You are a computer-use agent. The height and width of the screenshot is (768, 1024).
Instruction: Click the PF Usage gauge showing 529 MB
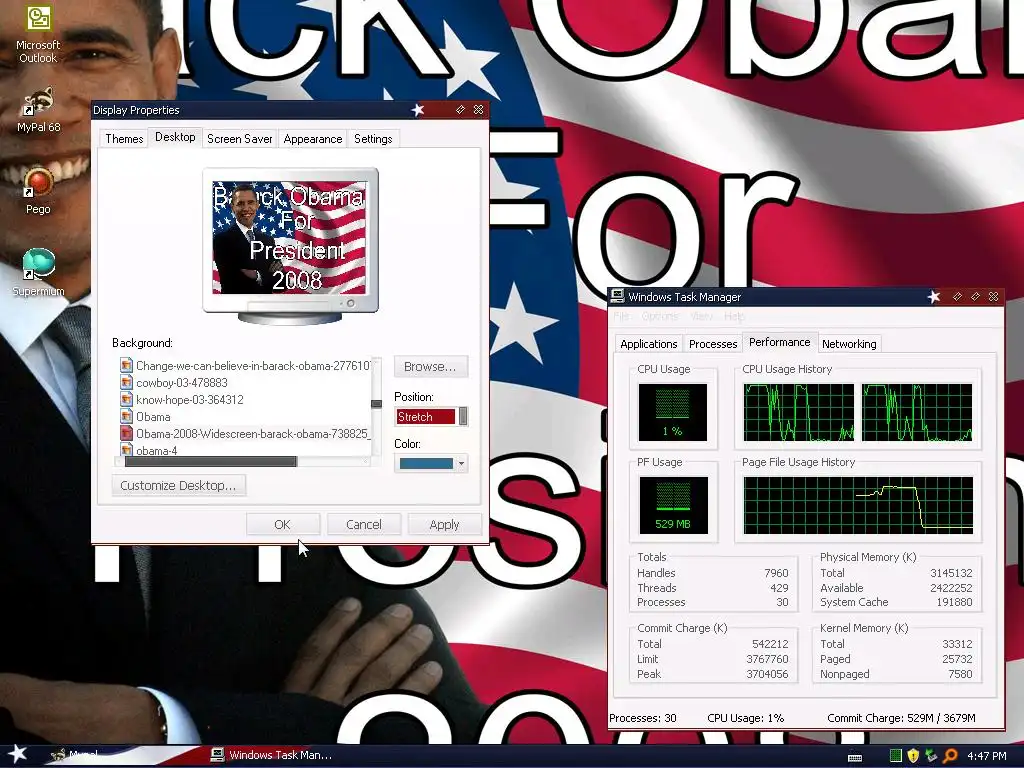pos(673,505)
